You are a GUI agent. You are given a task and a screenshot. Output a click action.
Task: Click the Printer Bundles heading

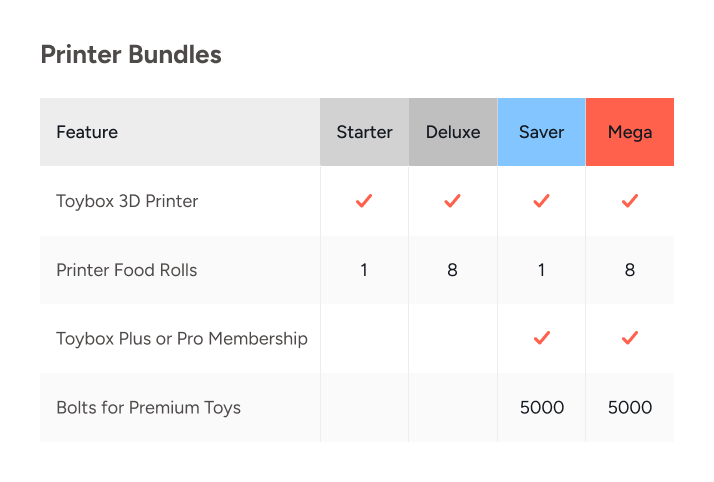(x=131, y=54)
